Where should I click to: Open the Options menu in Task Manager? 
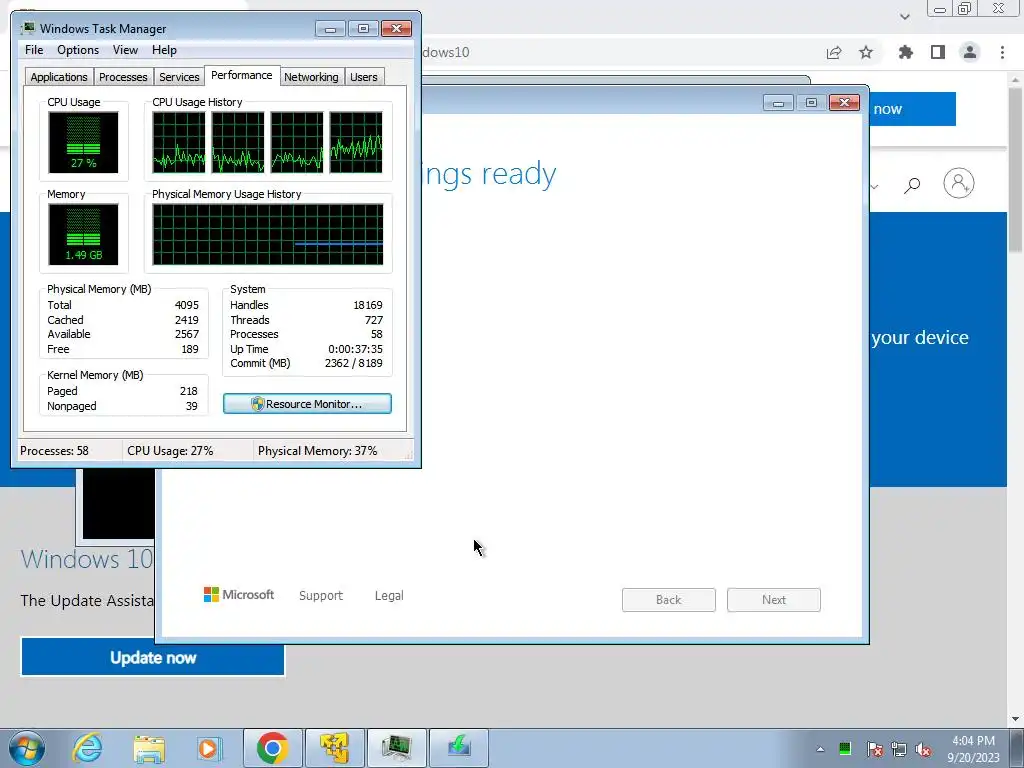78,50
